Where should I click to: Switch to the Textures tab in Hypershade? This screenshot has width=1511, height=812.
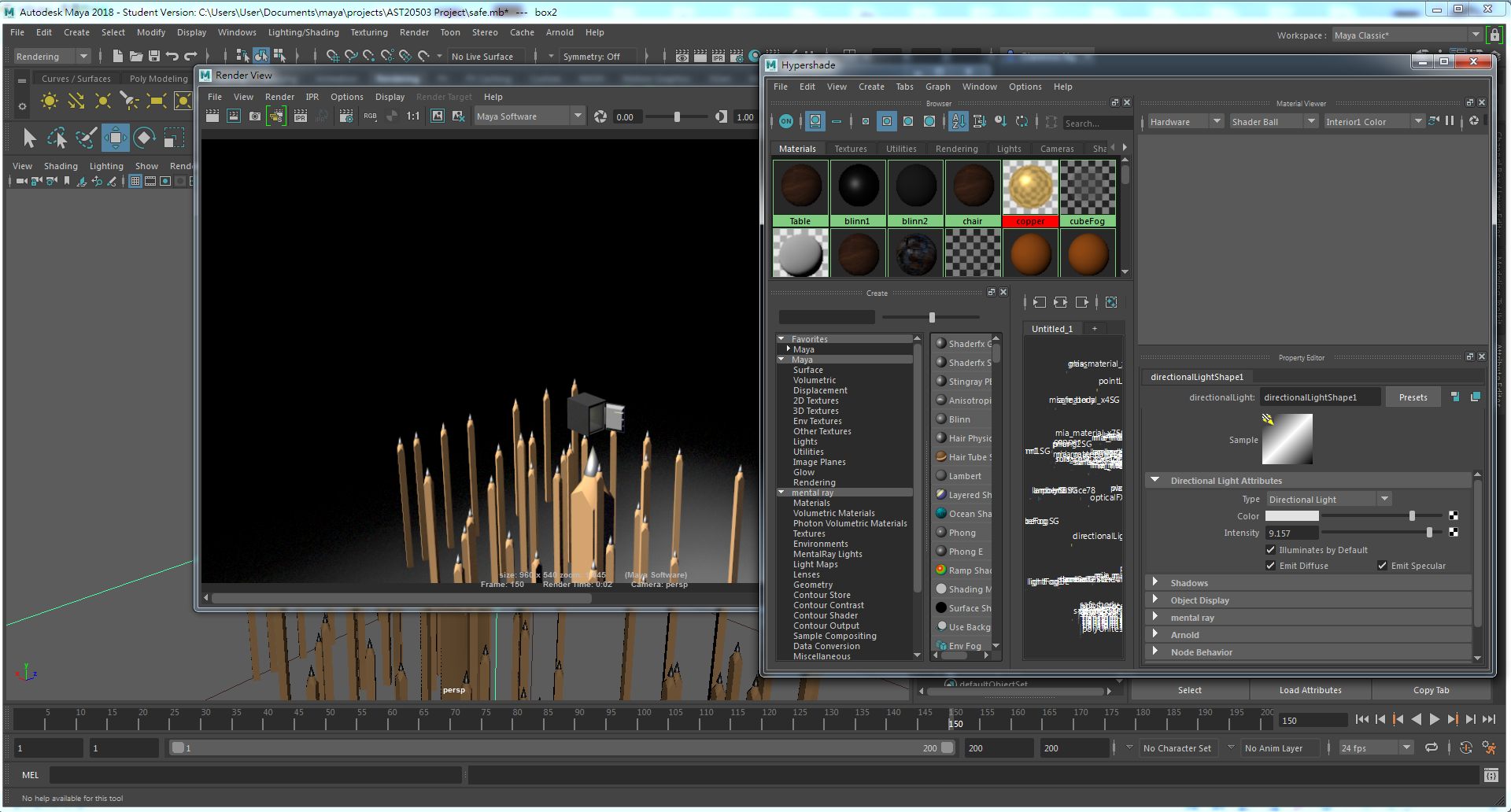tap(851, 148)
